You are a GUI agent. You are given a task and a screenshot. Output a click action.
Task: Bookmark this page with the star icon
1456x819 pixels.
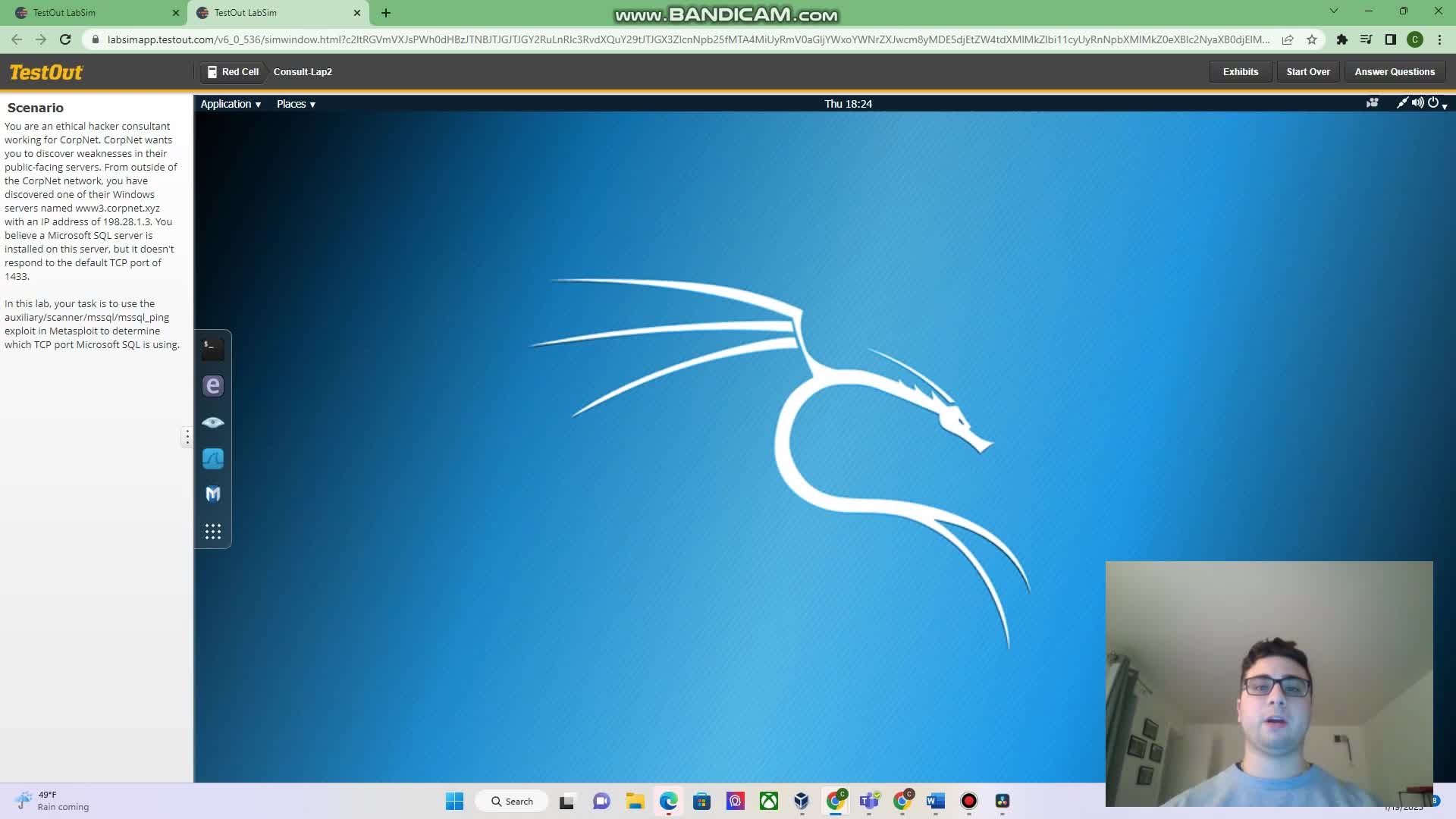tap(1312, 39)
